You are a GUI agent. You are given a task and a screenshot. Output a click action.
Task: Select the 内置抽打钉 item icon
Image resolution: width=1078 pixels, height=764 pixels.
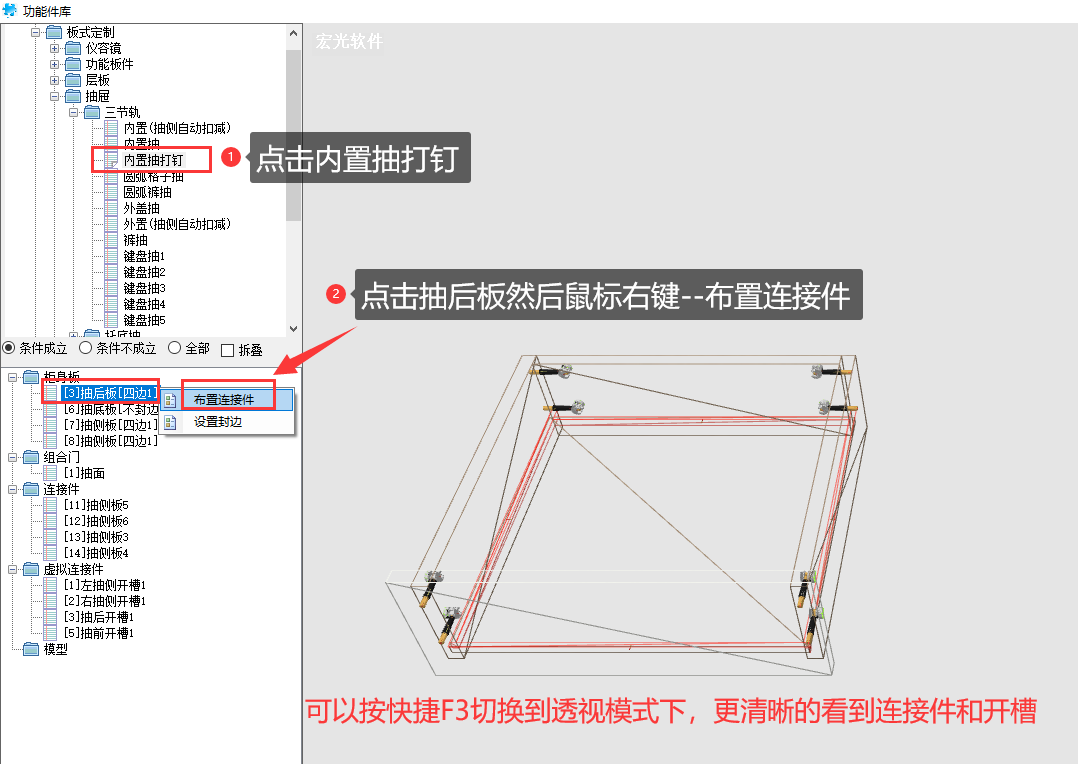tap(111, 160)
